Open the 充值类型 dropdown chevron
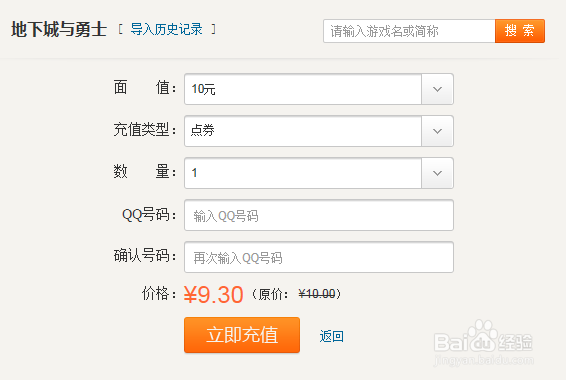This screenshot has height=380, width=566. click(437, 131)
